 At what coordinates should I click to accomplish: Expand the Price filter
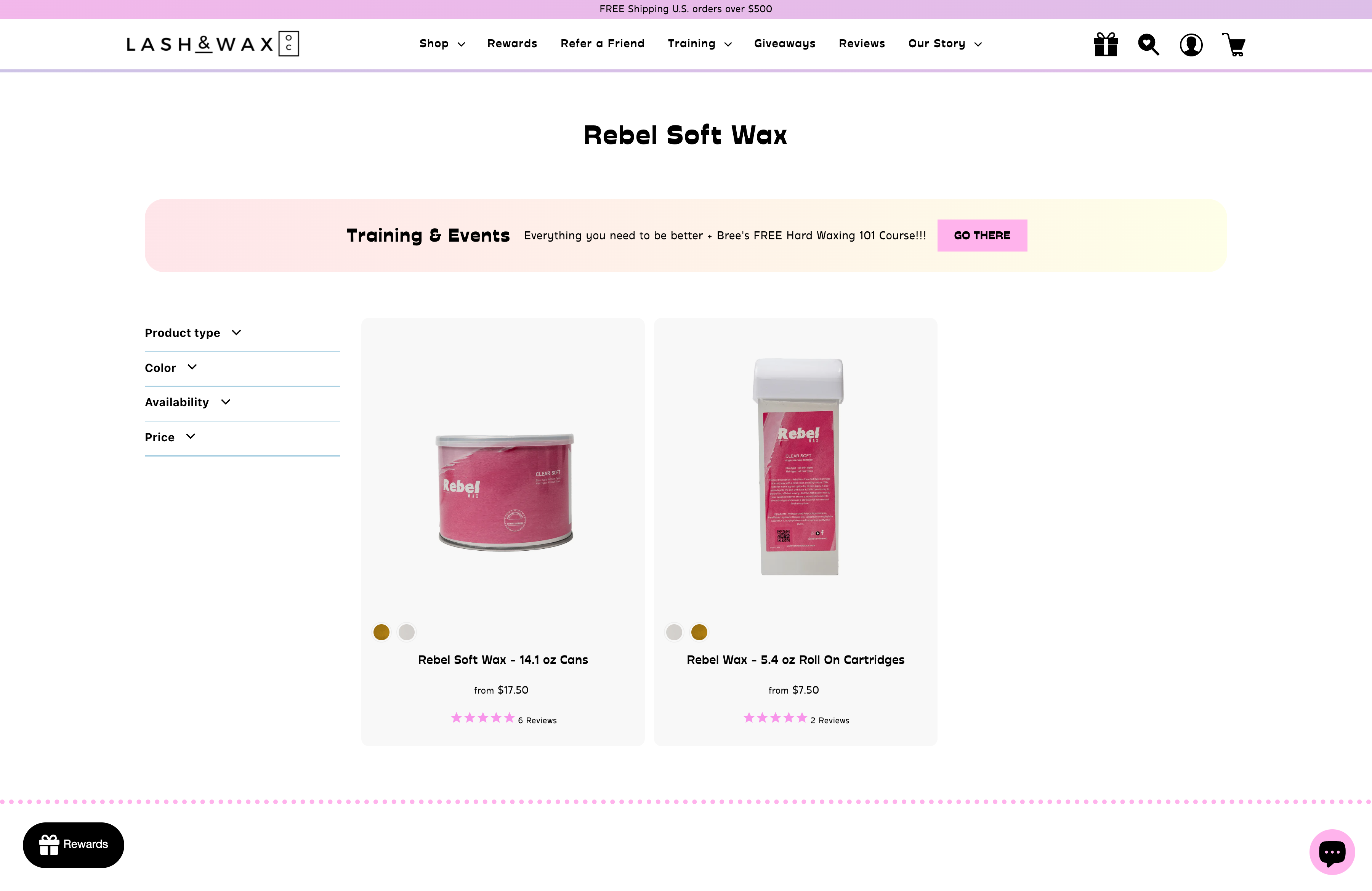(x=170, y=437)
